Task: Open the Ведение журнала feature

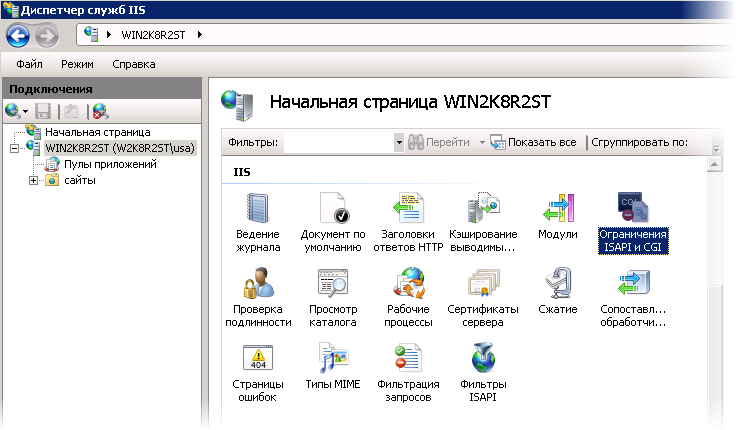Action: (x=258, y=223)
